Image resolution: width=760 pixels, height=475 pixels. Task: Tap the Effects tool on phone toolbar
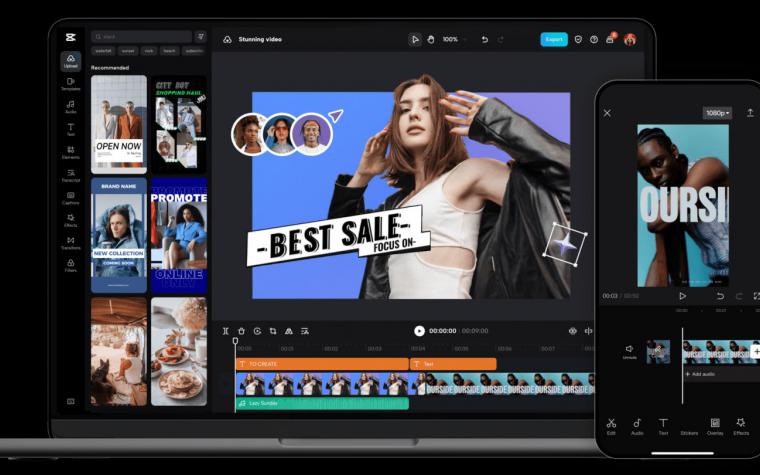click(x=741, y=427)
